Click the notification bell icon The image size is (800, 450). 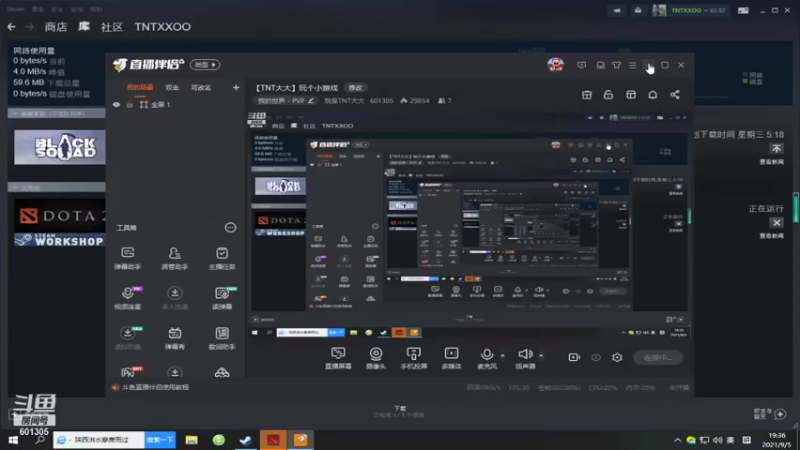click(x=653, y=95)
